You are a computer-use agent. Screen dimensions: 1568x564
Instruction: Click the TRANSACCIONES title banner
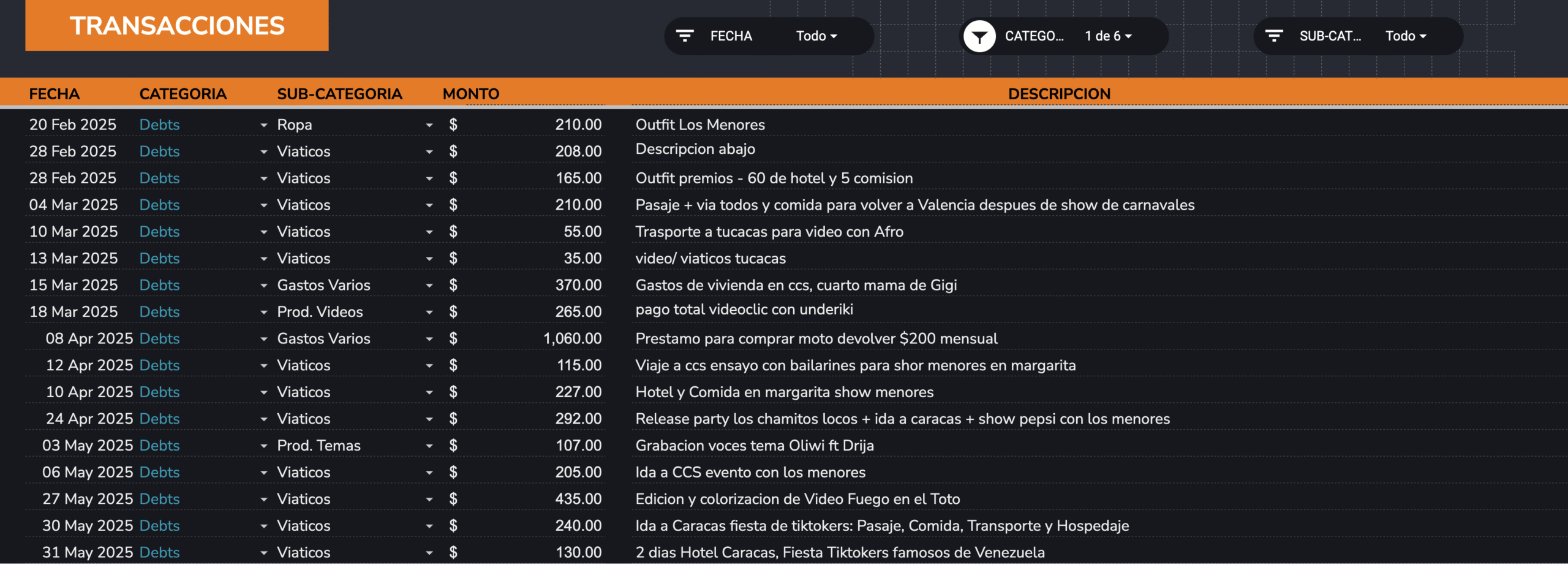pyautogui.click(x=177, y=25)
